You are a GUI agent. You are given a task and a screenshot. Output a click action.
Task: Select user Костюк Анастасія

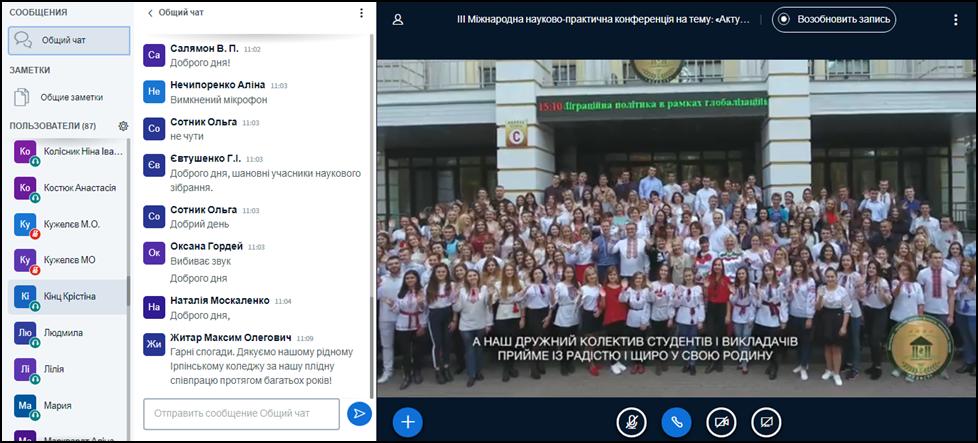(x=67, y=188)
